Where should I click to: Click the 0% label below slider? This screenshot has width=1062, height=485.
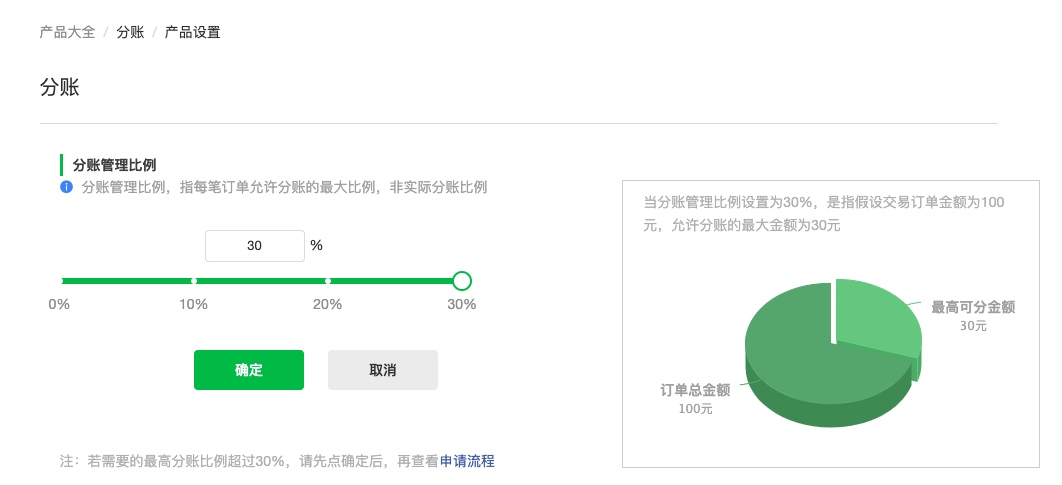click(x=59, y=305)
